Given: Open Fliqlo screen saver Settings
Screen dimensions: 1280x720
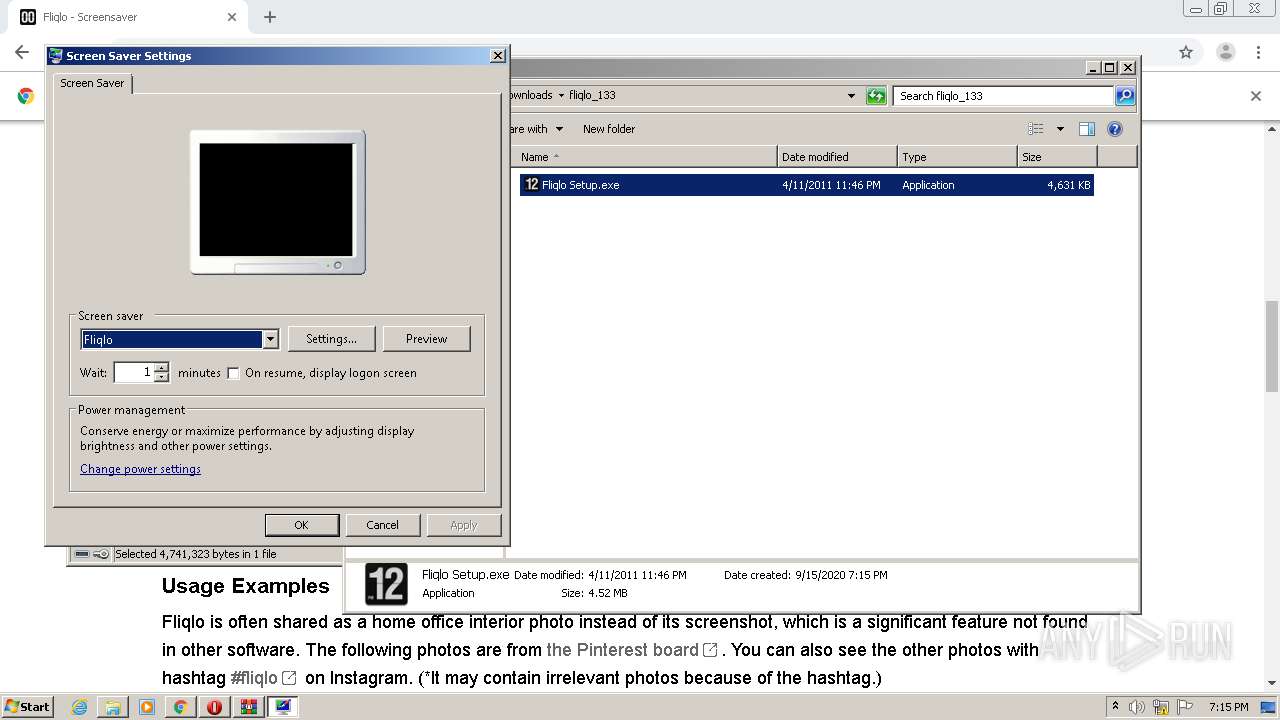Looking at the screenshot, I should [331, 339].
